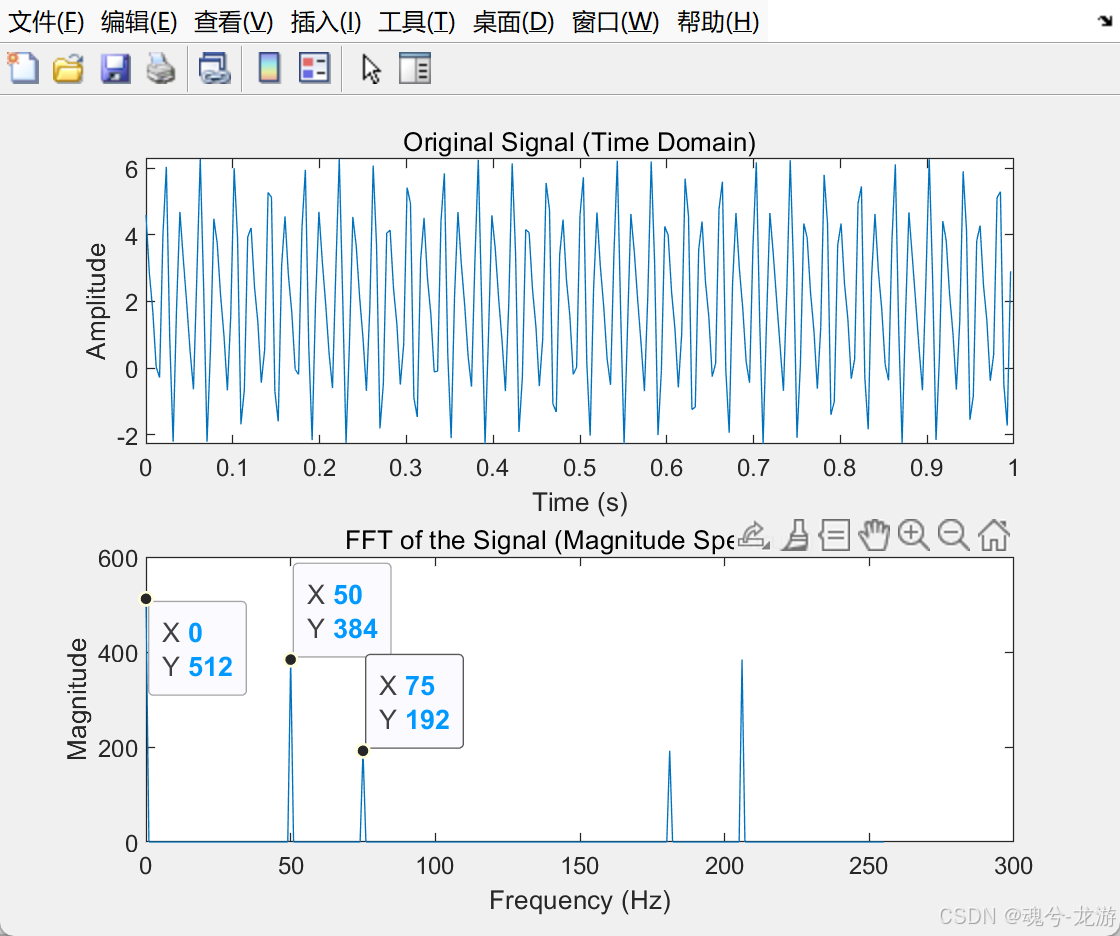
Task: Open the 工具(T) menu
Action: click(416, 22)
